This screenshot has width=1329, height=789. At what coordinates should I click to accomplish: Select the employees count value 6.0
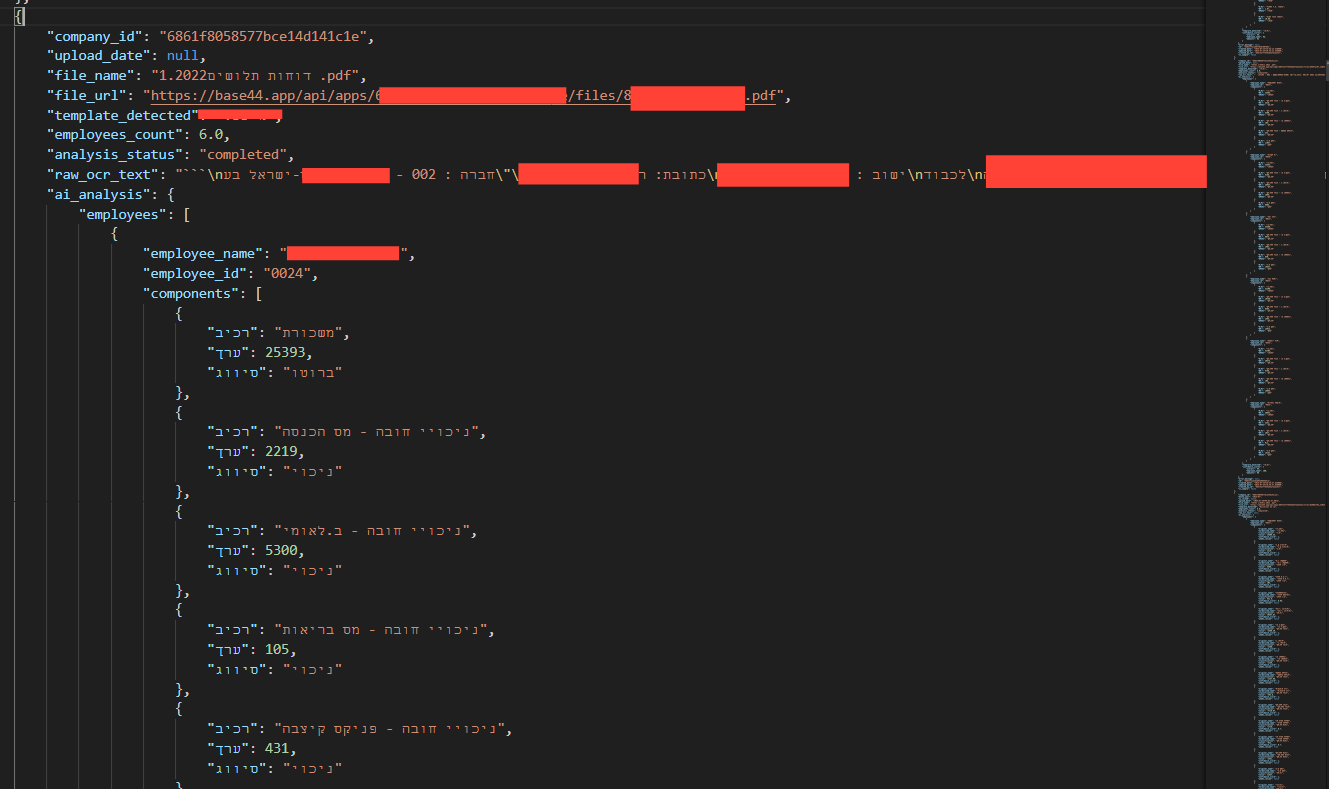pyautogui.click(x=211, y=135)
